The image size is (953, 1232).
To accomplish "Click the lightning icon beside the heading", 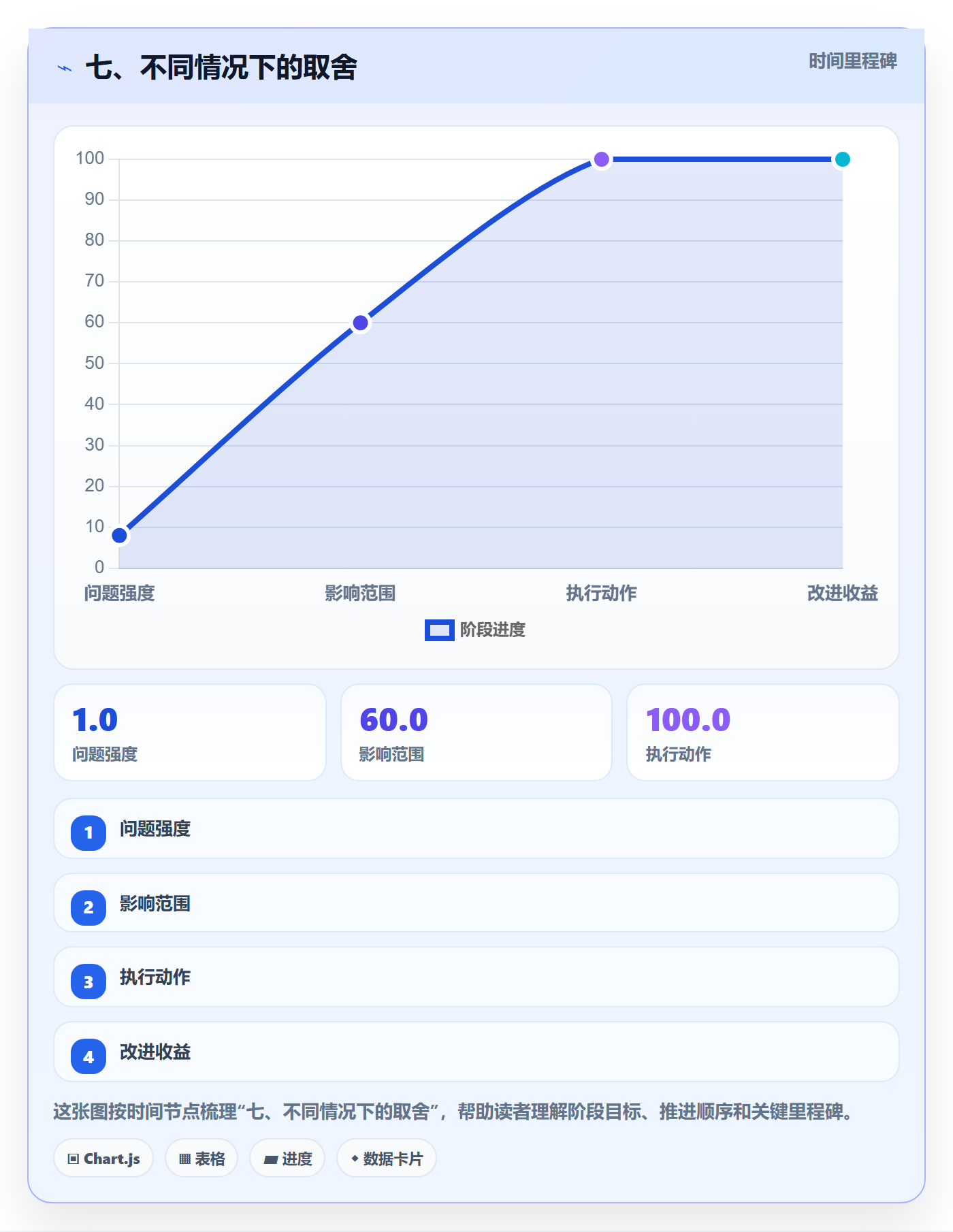I will 65,68.
